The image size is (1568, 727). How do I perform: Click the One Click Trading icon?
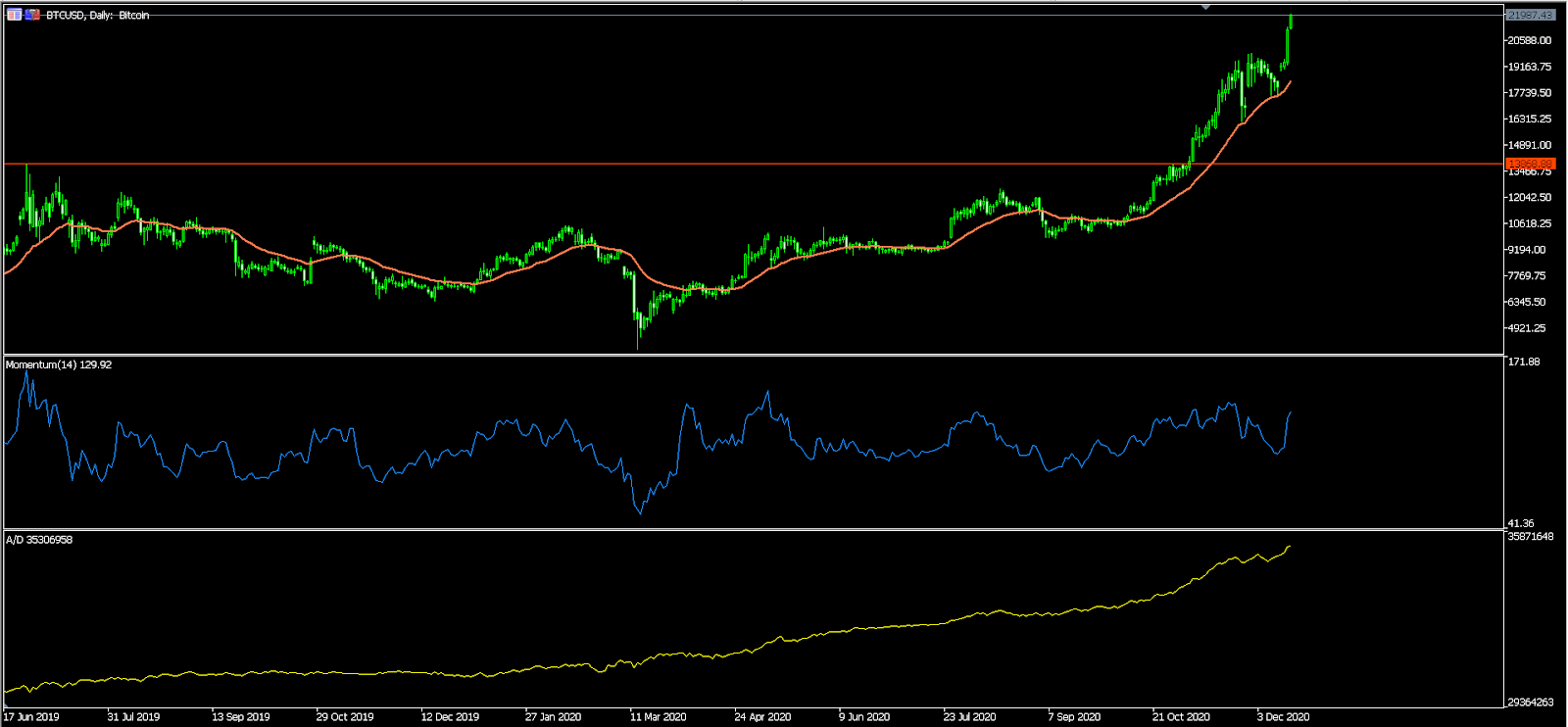click(x=32, y=15)
